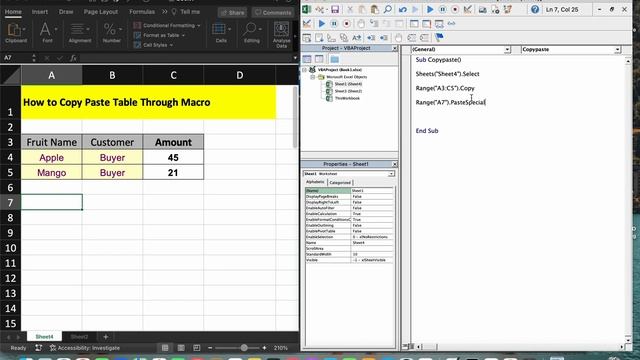The width and height of the screenshot is (640, 360).
Task: Click the Find magnifier icon in the VBA toolbar
Action: pos(387,9)
